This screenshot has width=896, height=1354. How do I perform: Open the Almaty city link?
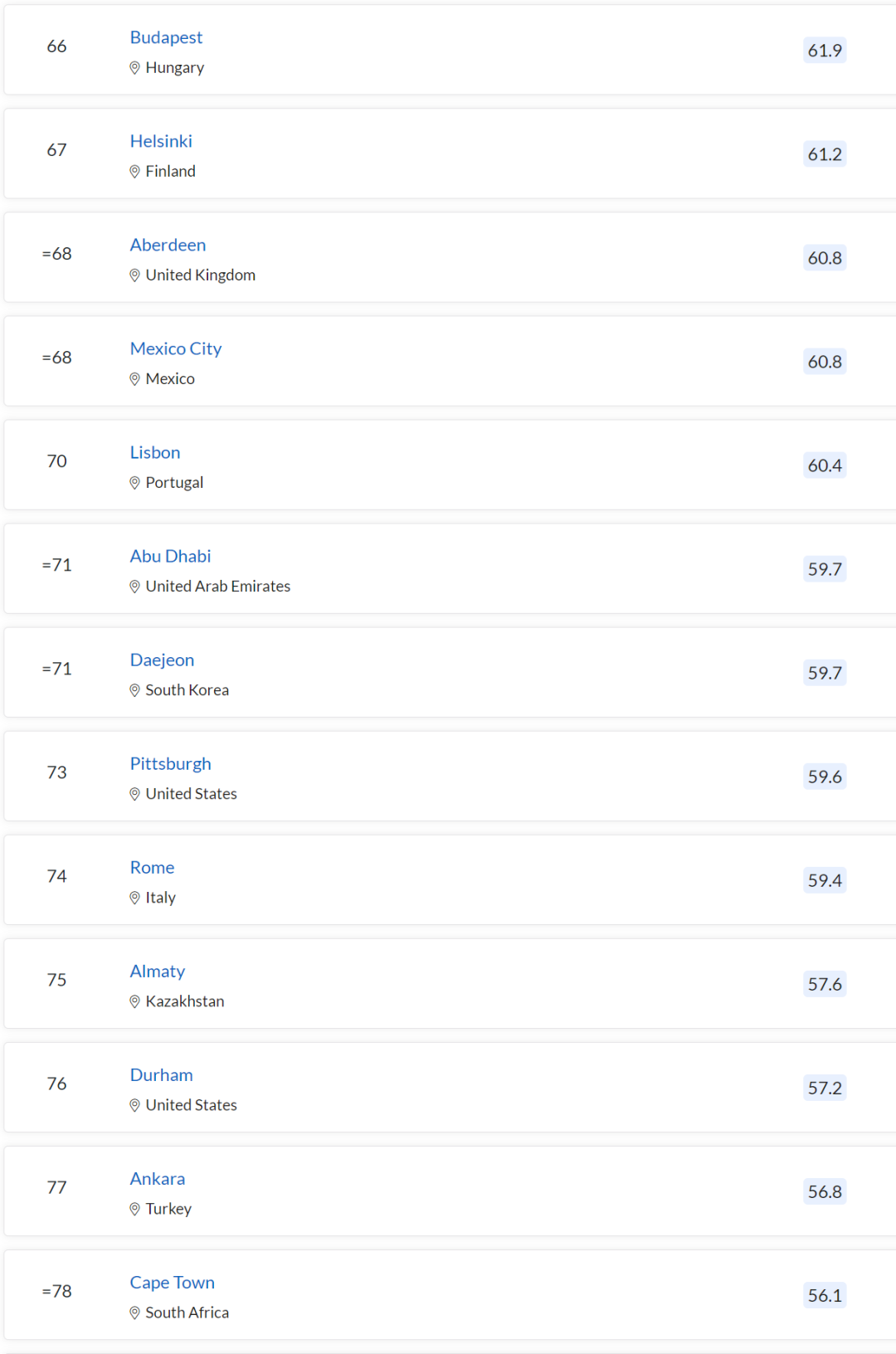158,971
